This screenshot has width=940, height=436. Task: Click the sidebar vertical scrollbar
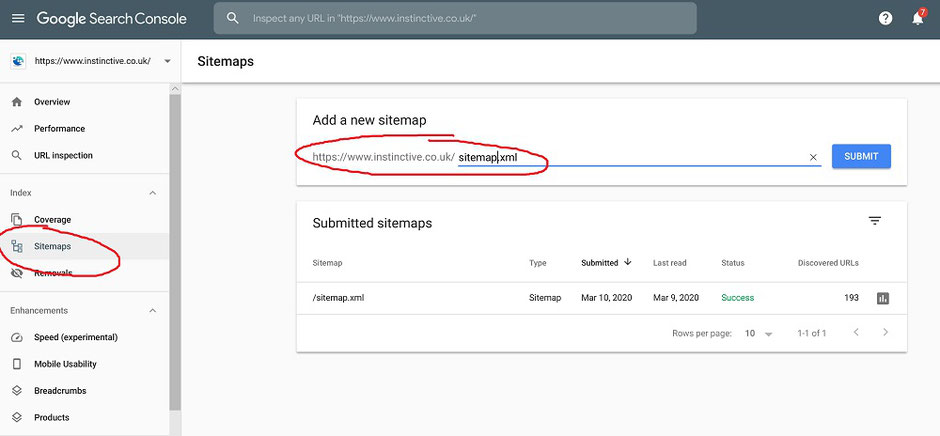(x=175, y=252)
